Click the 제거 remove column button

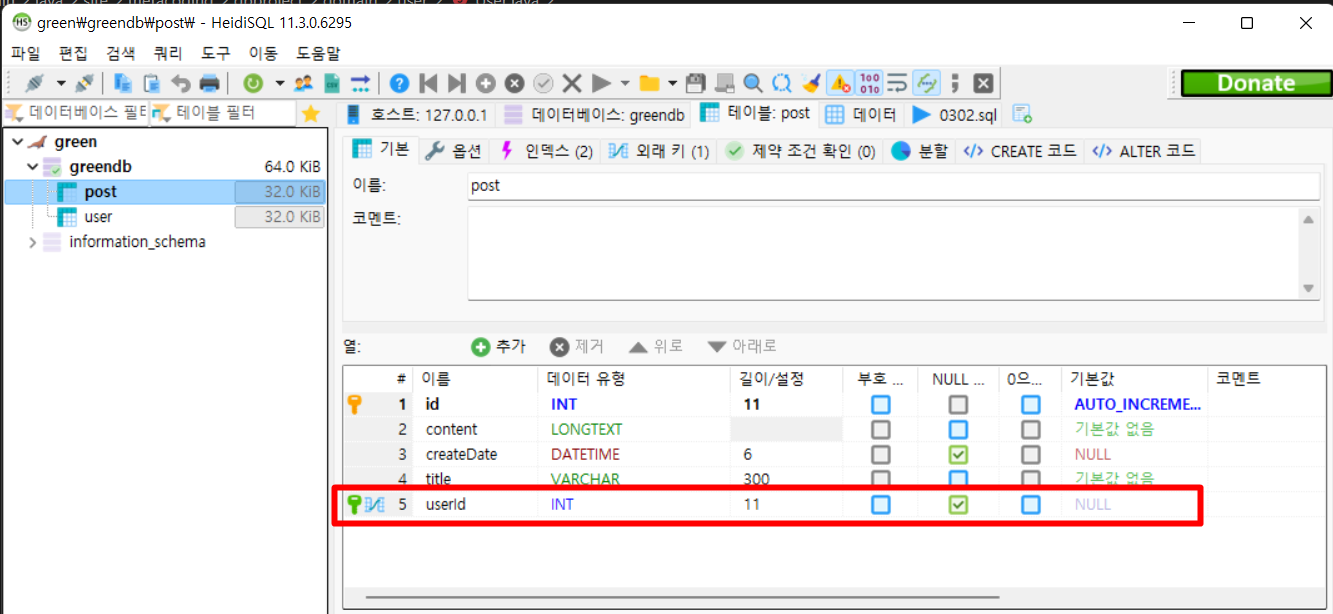[577, 346]
